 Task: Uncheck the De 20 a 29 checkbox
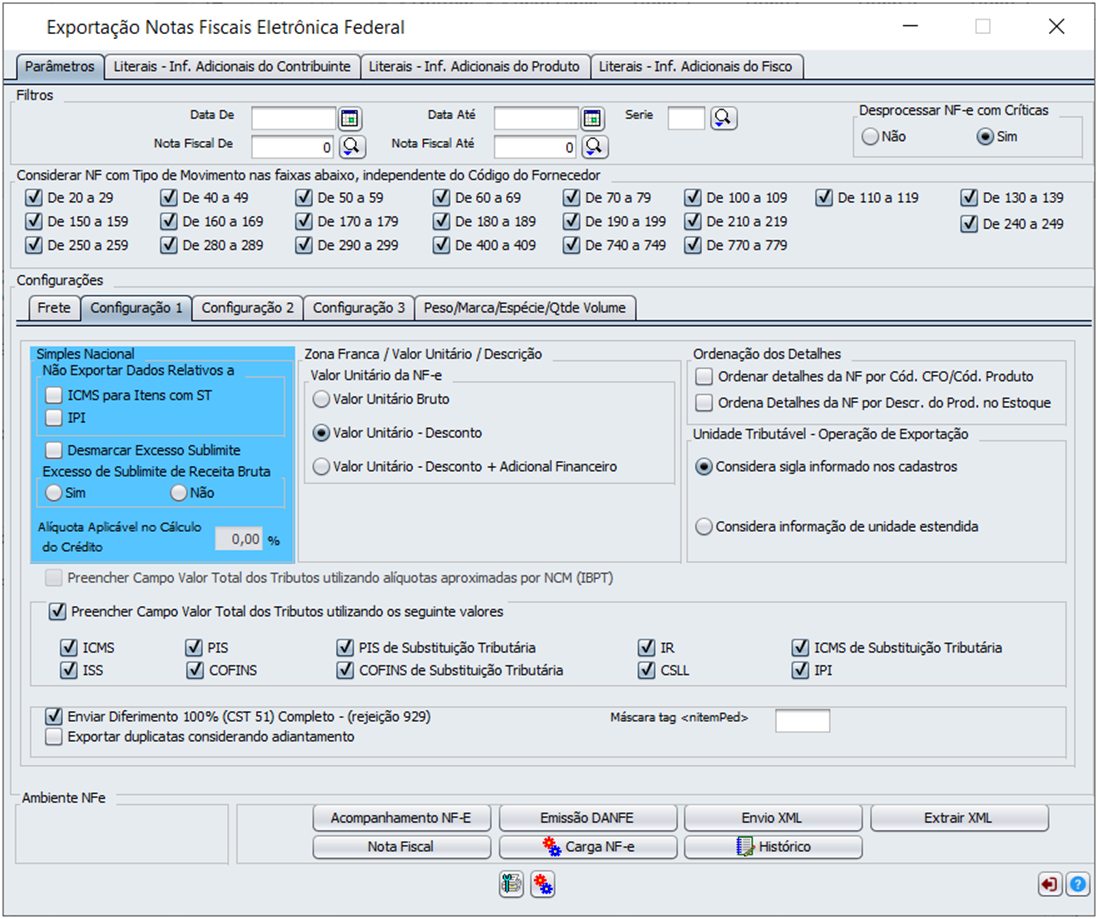point(34,198)
